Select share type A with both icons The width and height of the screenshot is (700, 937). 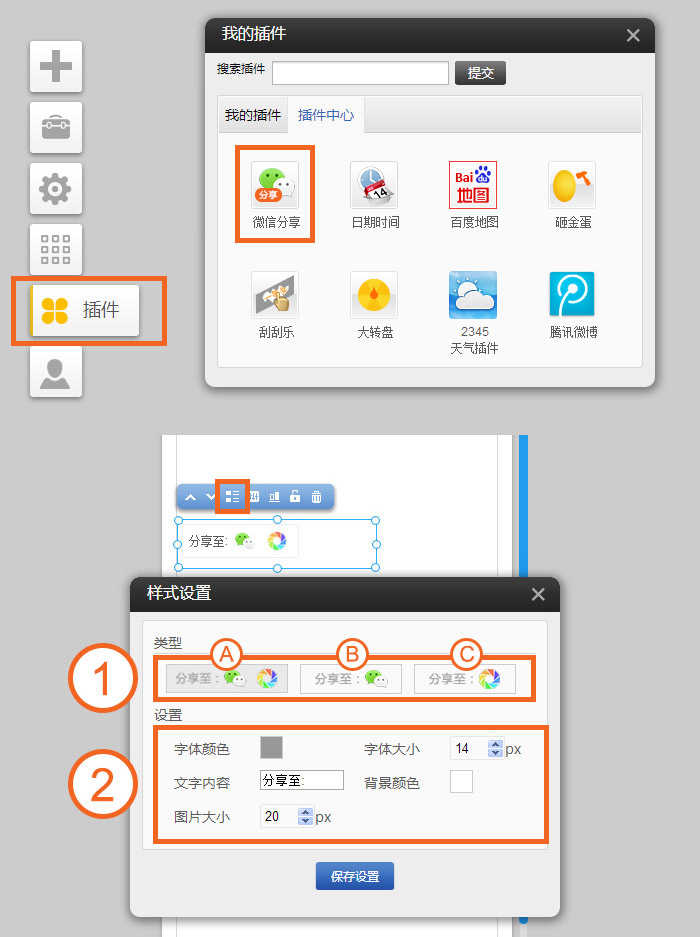[227, 679]
